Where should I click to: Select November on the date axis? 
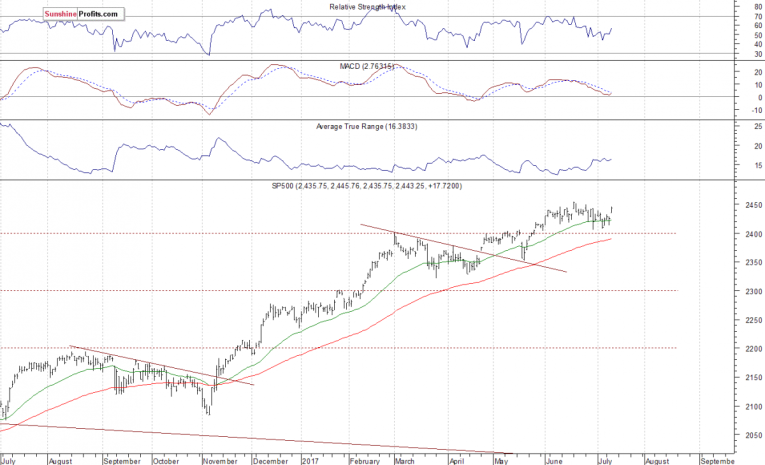(x=218, y=460)
